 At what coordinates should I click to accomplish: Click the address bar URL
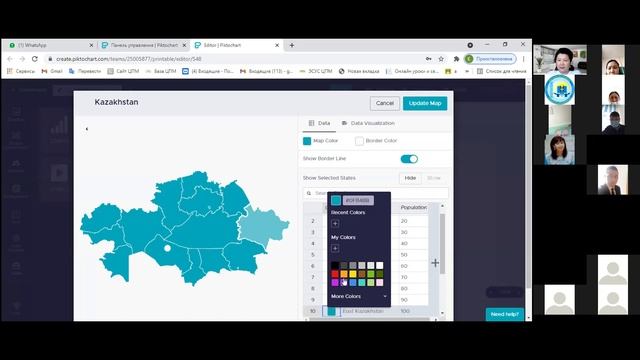click(129, 59)
